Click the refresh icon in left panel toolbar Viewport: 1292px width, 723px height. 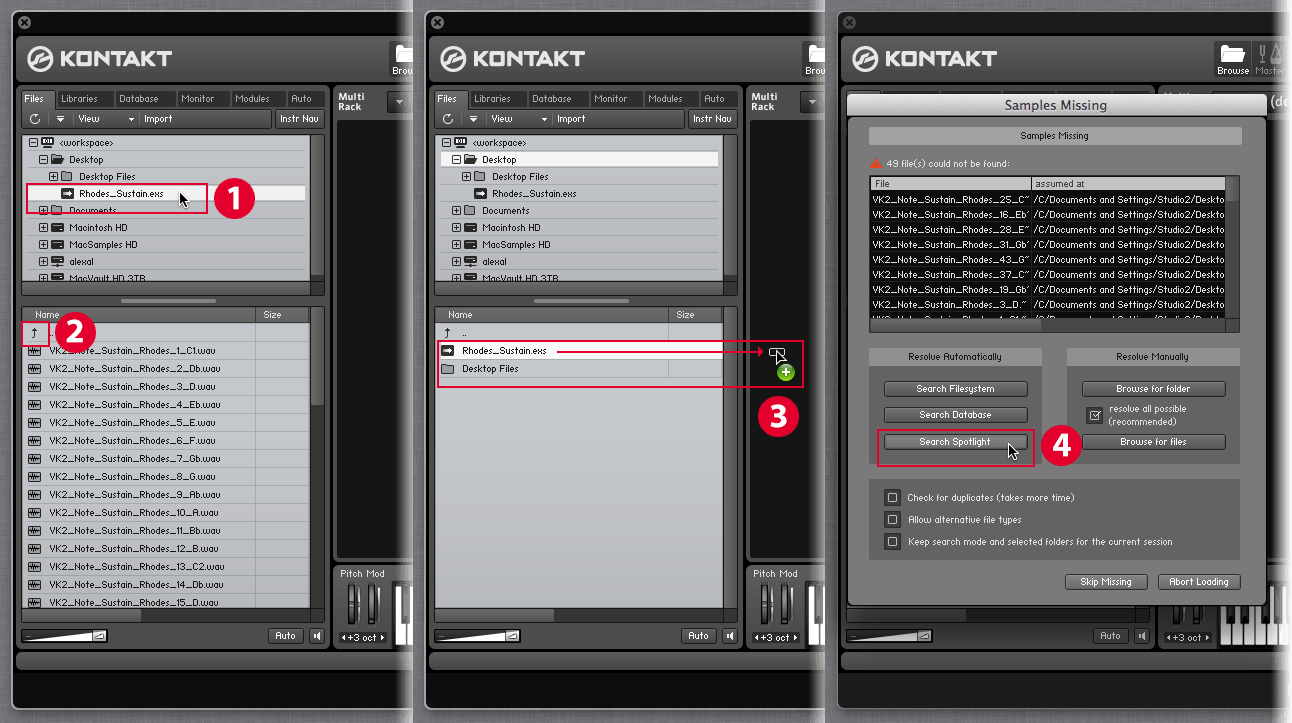[x=35, y=119]
